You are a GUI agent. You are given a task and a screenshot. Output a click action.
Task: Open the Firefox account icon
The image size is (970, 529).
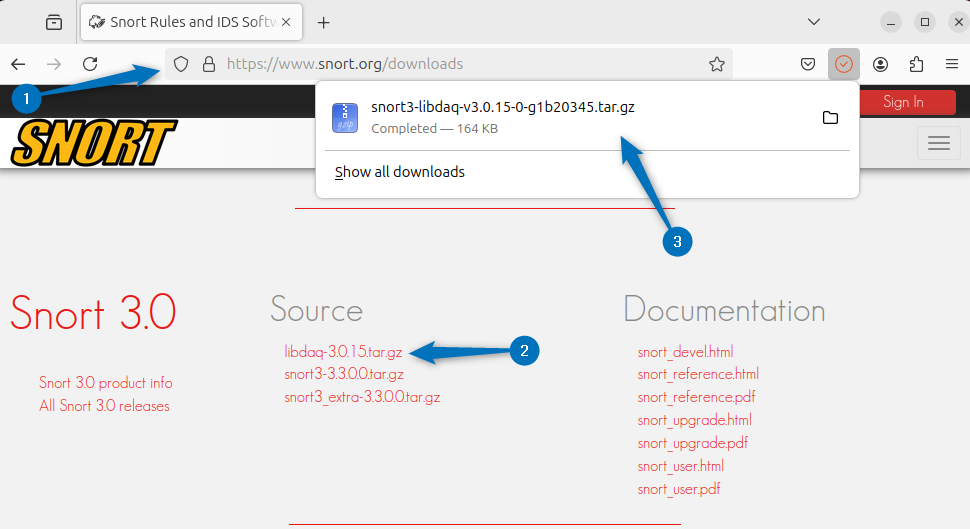point(880,64)
